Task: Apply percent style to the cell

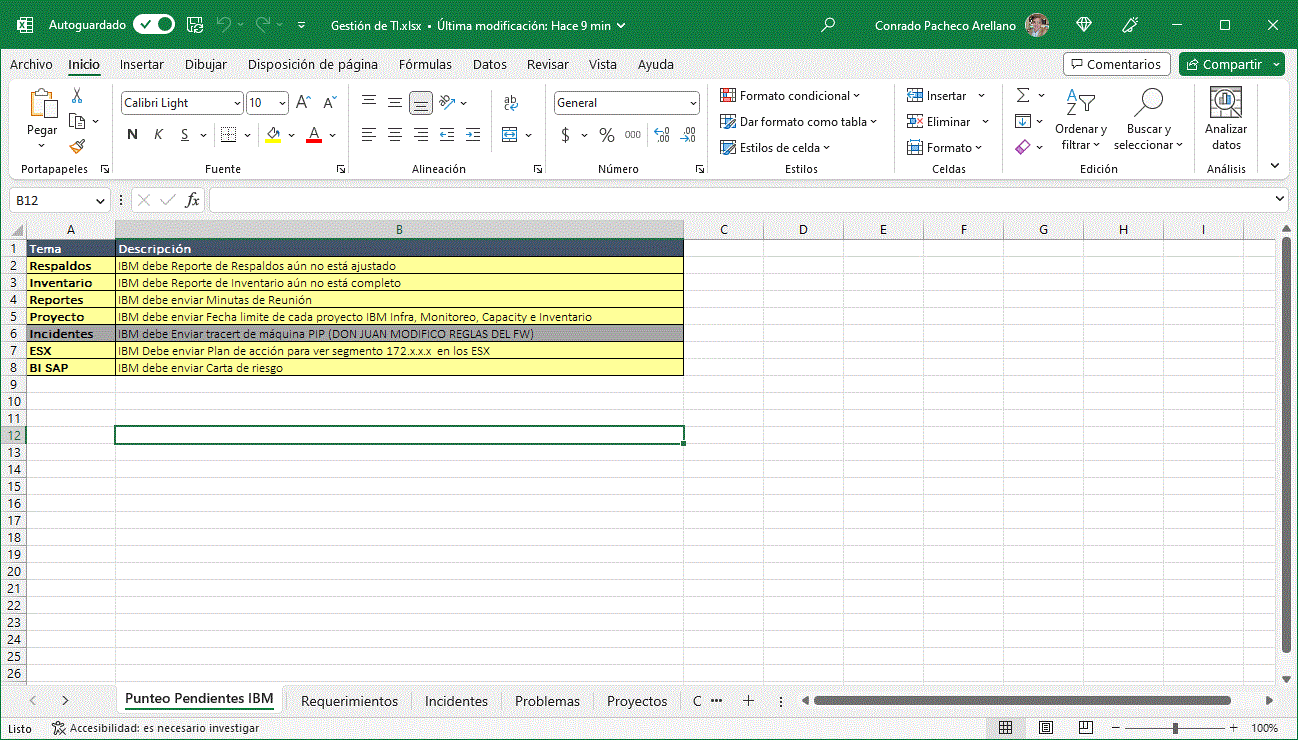Action: tap(607, 135)
